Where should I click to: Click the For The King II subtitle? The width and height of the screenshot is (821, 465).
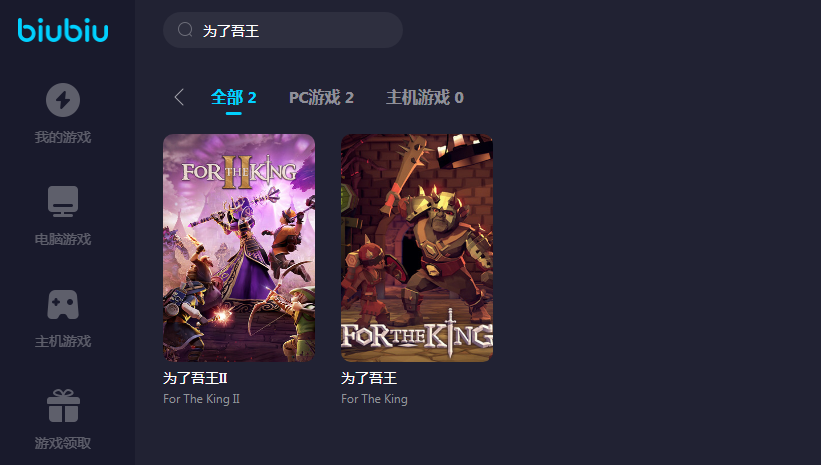[x=202, y=399]
